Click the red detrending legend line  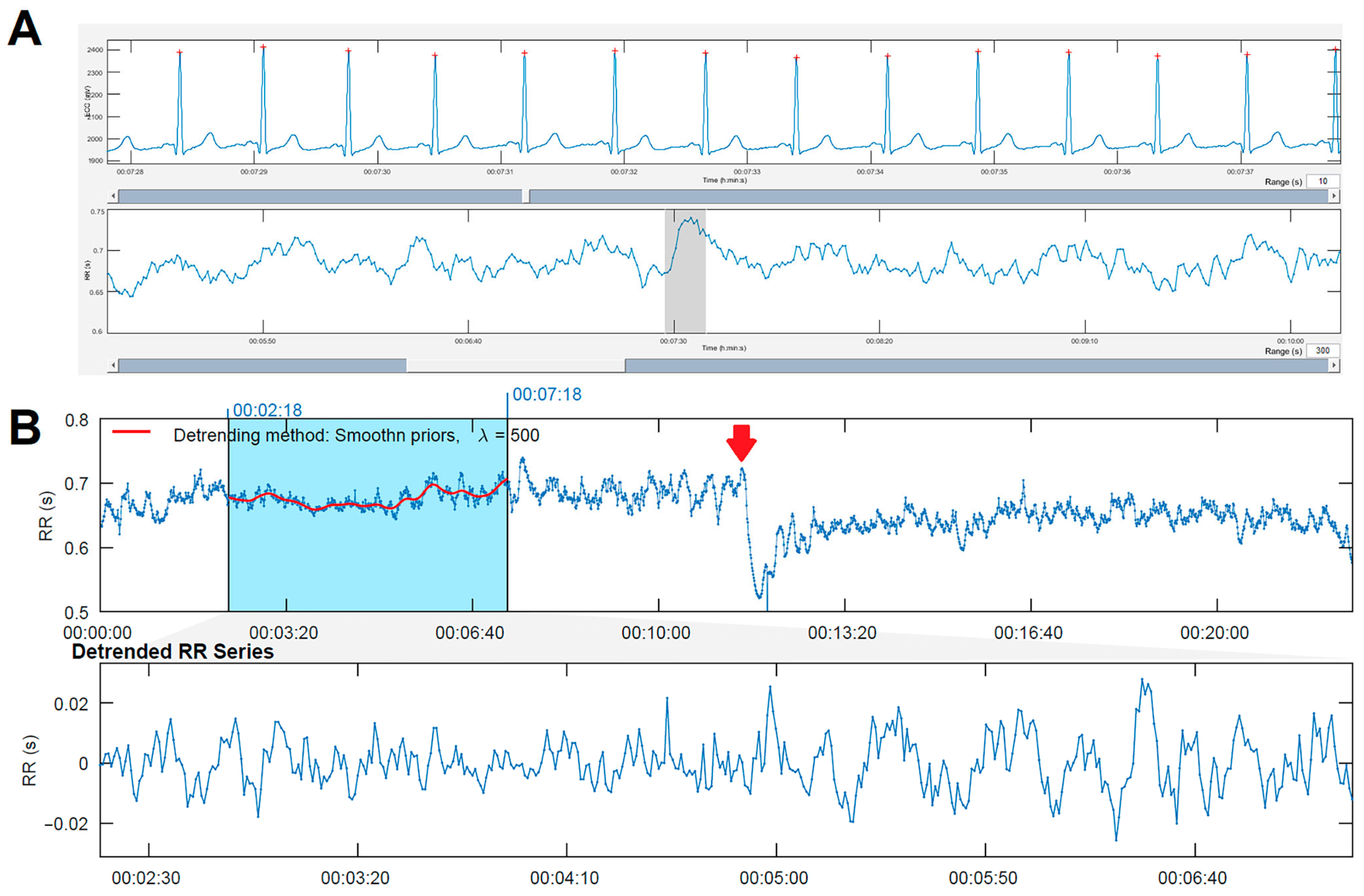(131, 432)
